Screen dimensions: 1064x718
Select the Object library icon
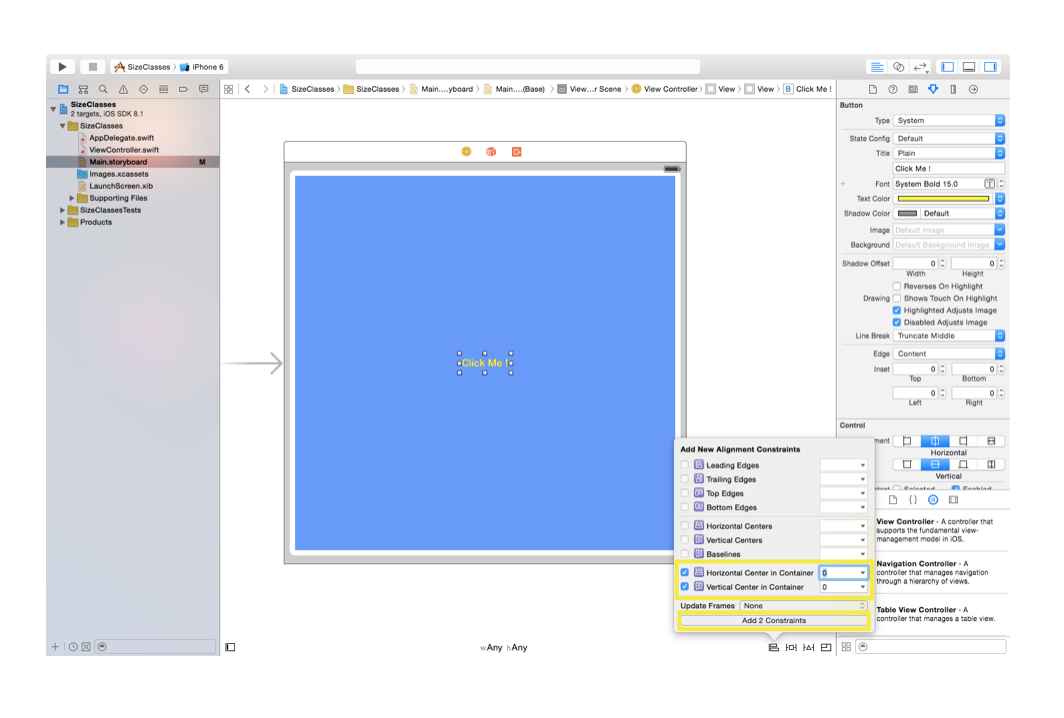(933, 500)
